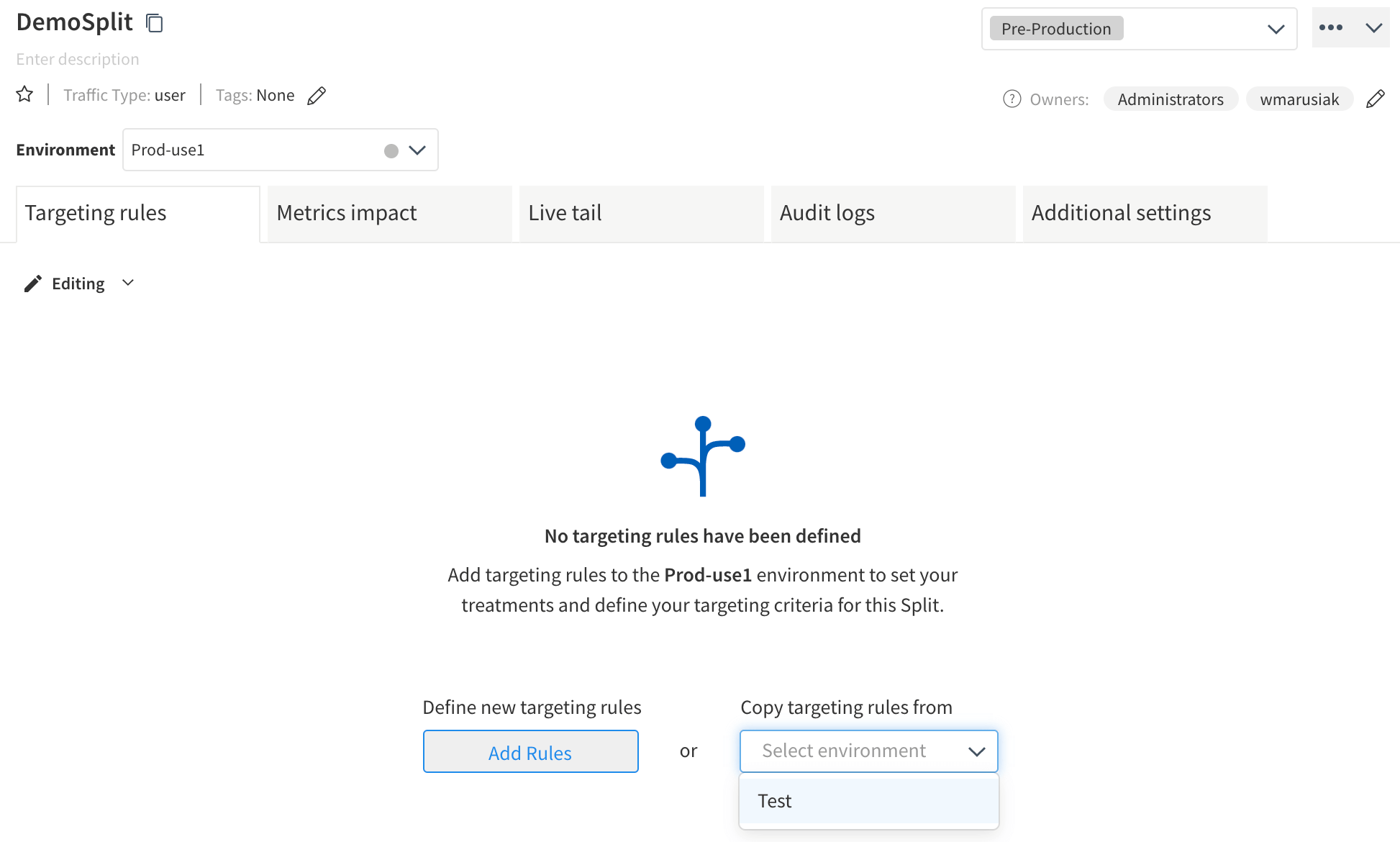Click the Add Rules button
The width and height of the screenshot is (1400, 842).
(530, 752)
